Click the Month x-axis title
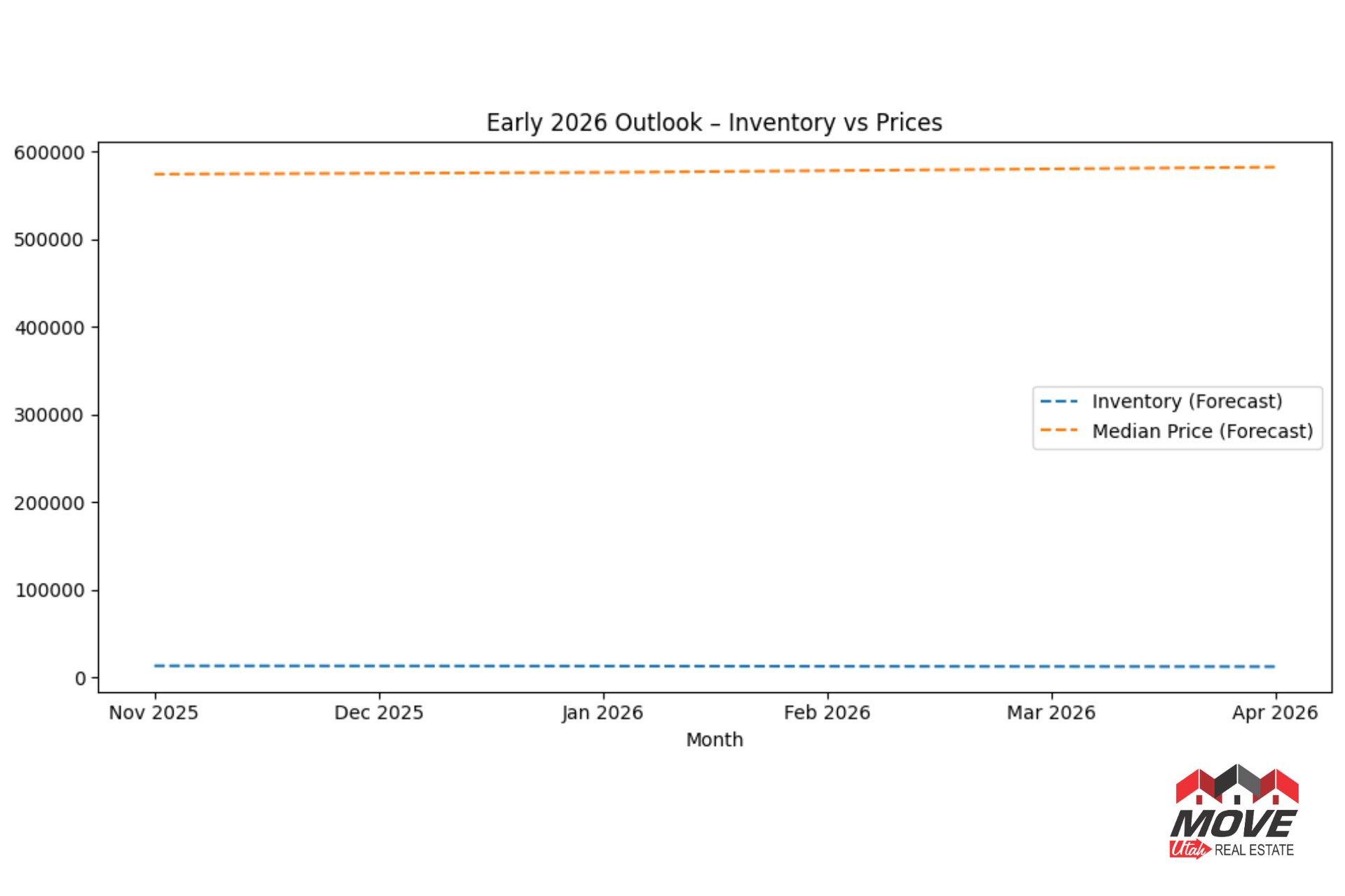Screen dimensions: 1345x896 [714, 740]
